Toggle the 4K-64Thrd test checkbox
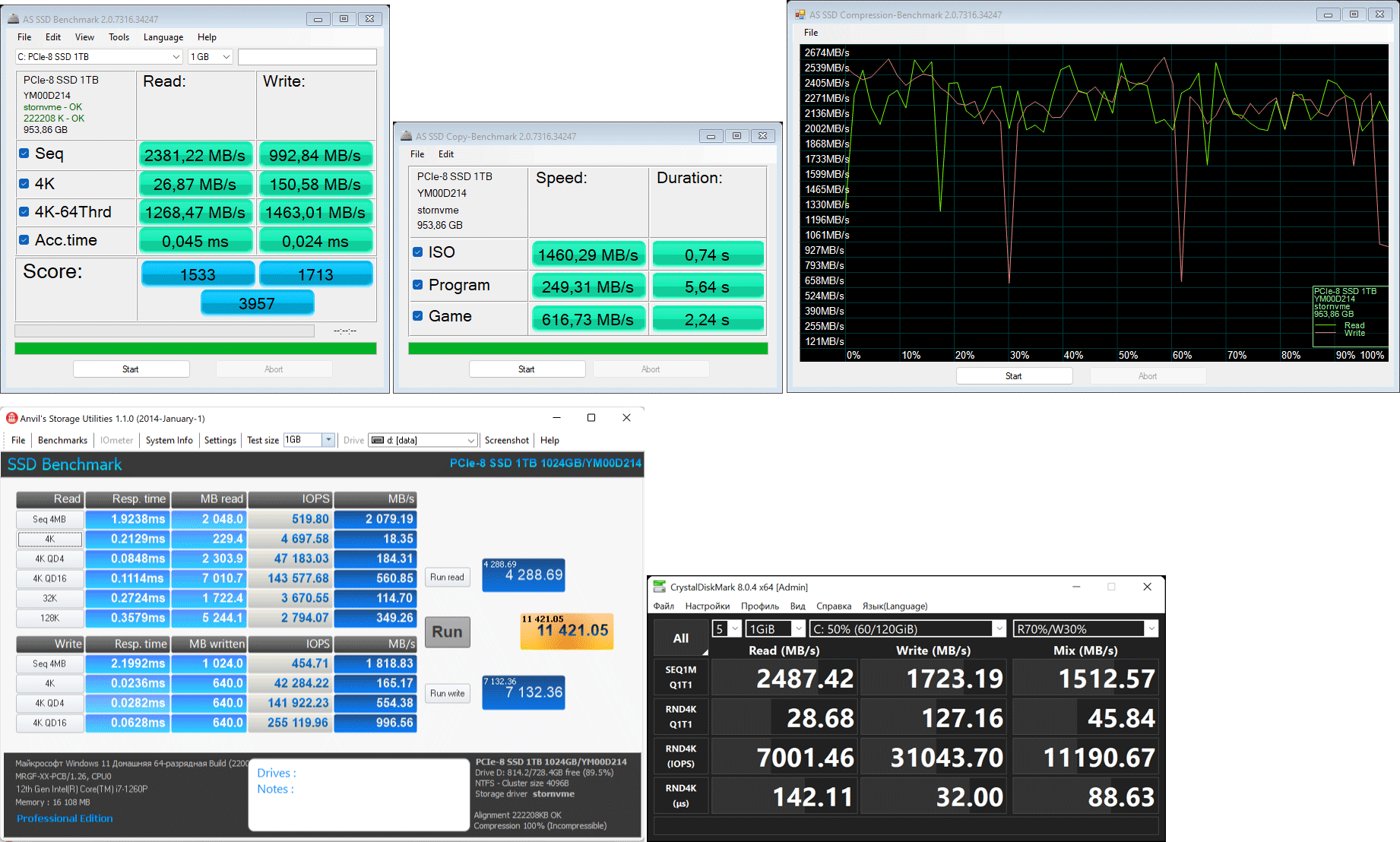 pyautogui.click(x=24, y=212)
